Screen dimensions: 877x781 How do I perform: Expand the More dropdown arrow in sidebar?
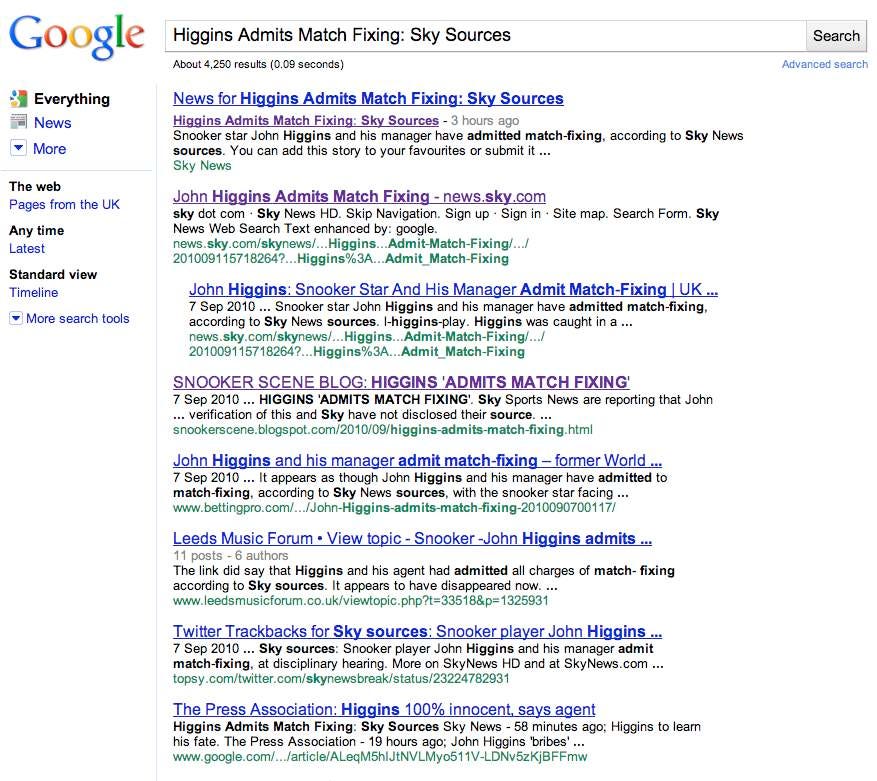(18, 148)
